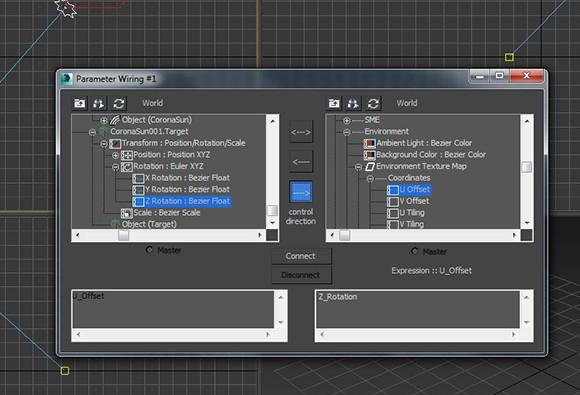Image resolution: width=580 pixels, height=395 pixels.
Task: Select left-to-right control direction arrow
Action: [x=301, y=192]
